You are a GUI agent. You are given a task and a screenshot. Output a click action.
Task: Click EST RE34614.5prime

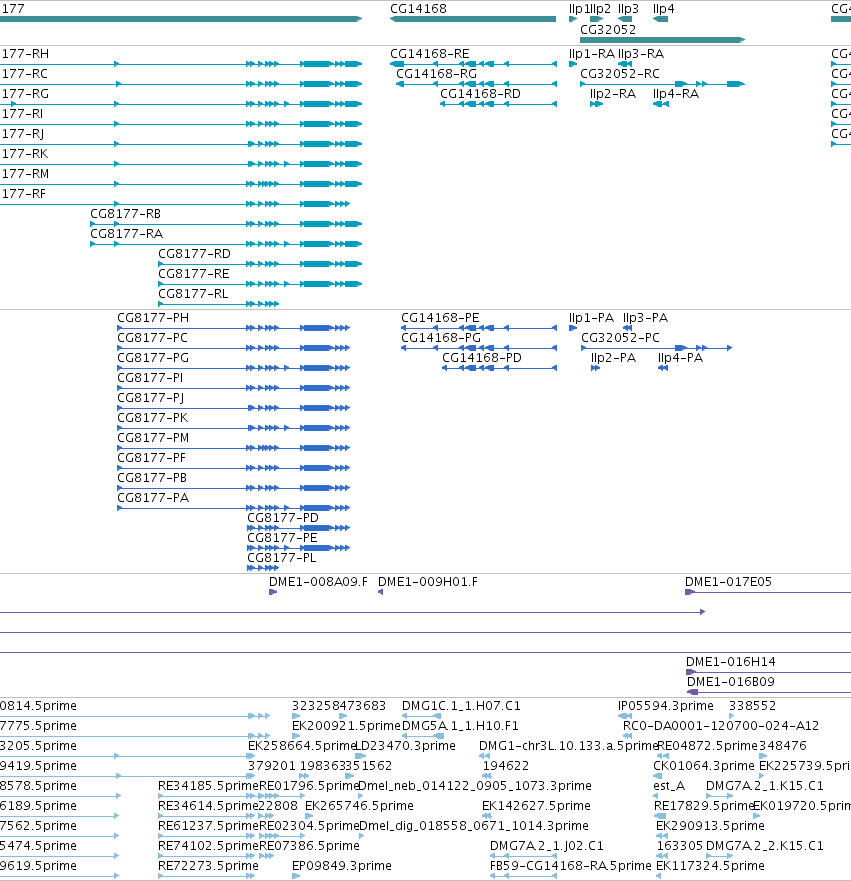208,806
